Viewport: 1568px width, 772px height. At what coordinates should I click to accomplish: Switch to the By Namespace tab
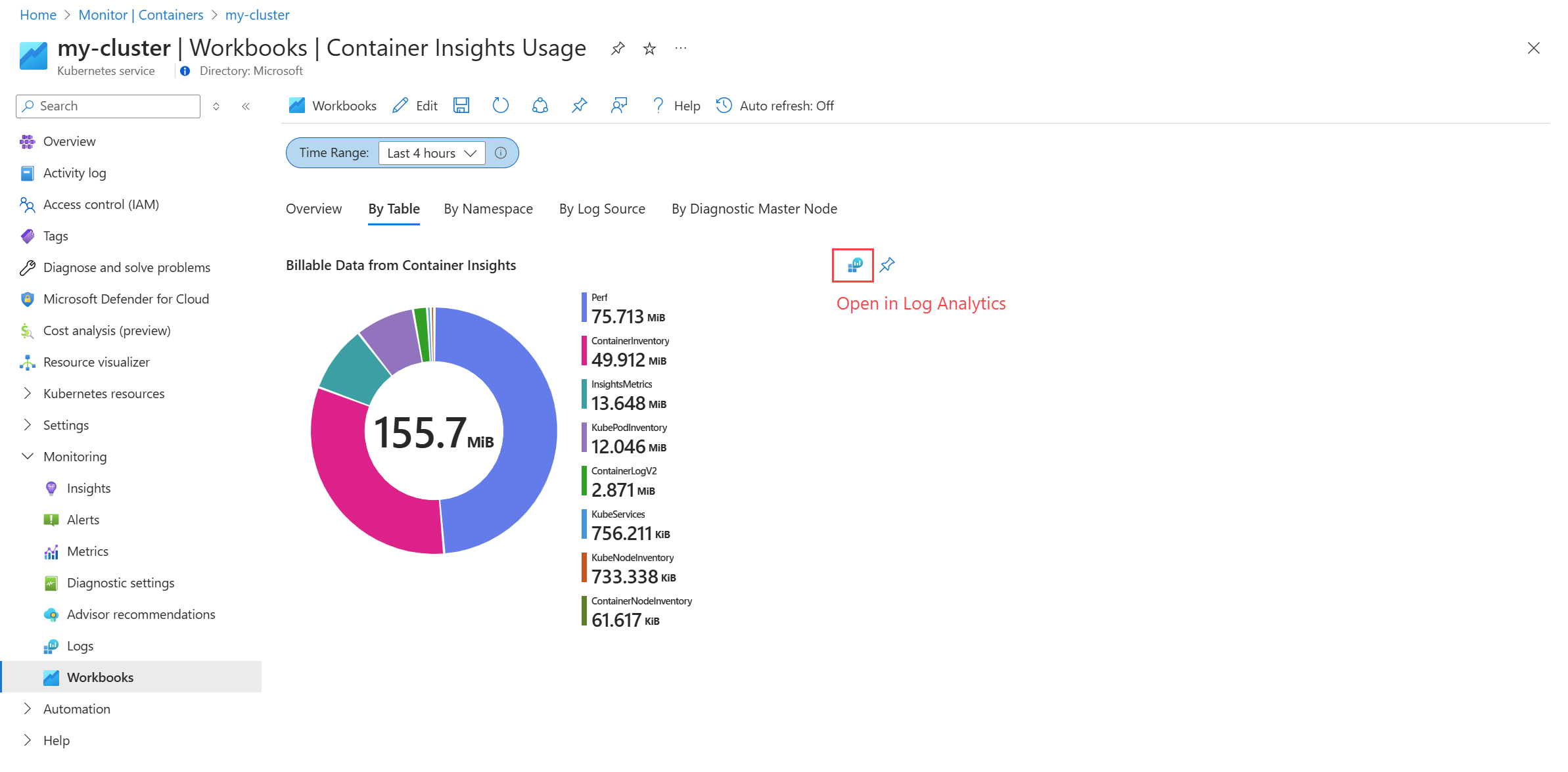[x=488, y=209]
